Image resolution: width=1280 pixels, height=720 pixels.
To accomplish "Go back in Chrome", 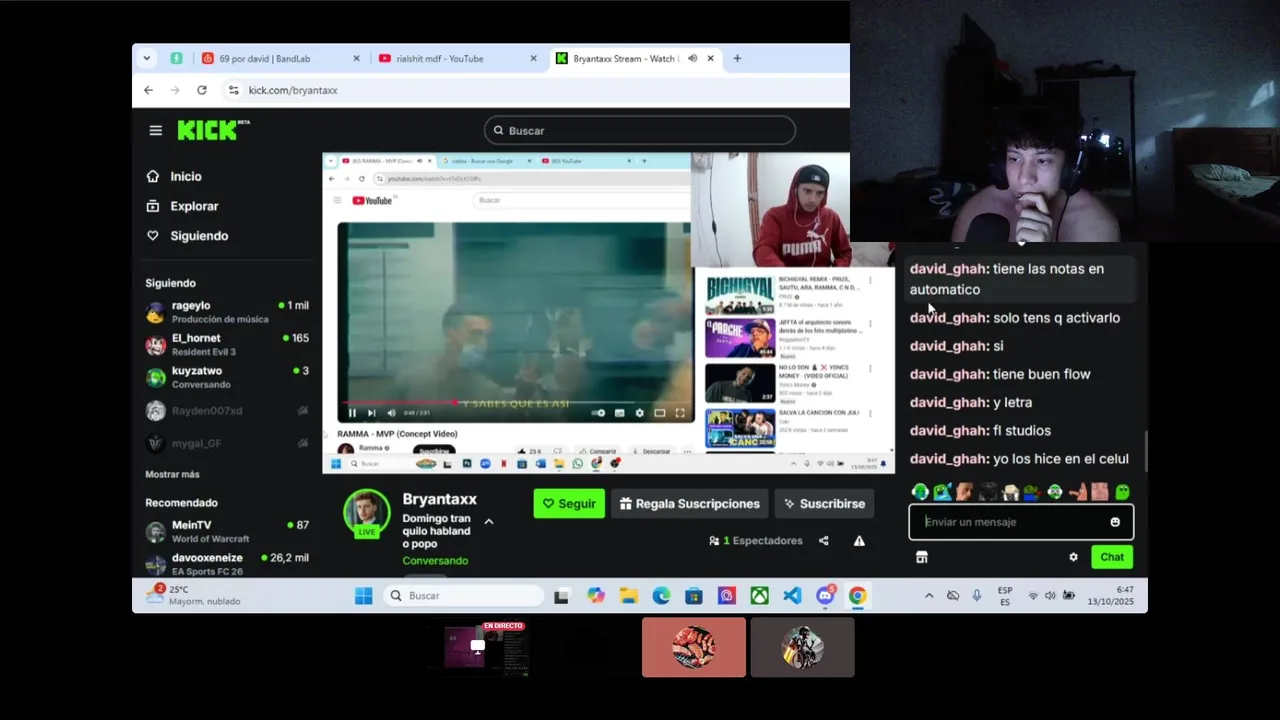I will 148,90.
